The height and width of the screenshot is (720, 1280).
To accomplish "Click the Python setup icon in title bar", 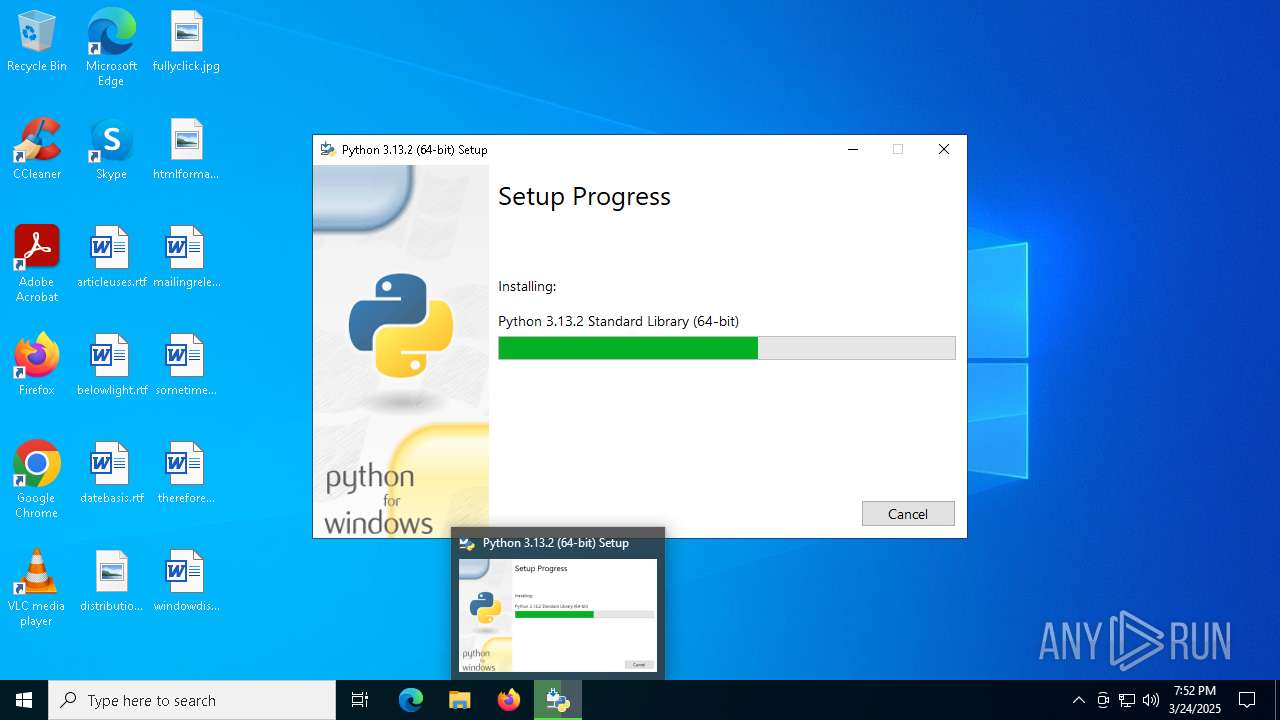I will [x=327, y=149].
